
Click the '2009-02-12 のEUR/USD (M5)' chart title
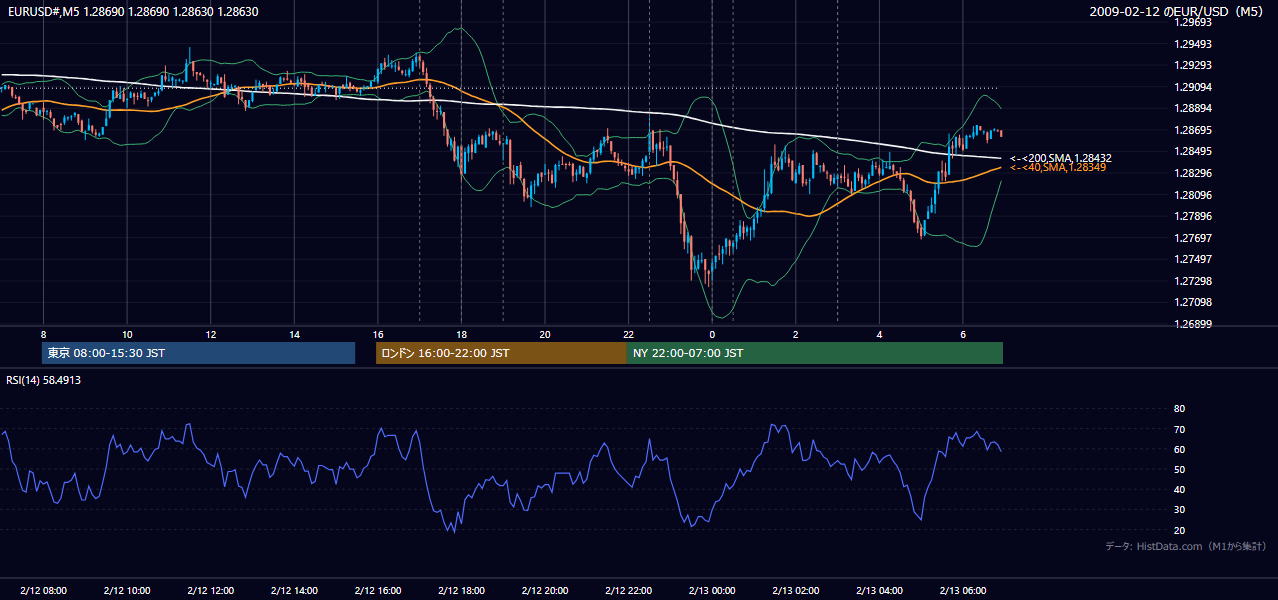1177,11
